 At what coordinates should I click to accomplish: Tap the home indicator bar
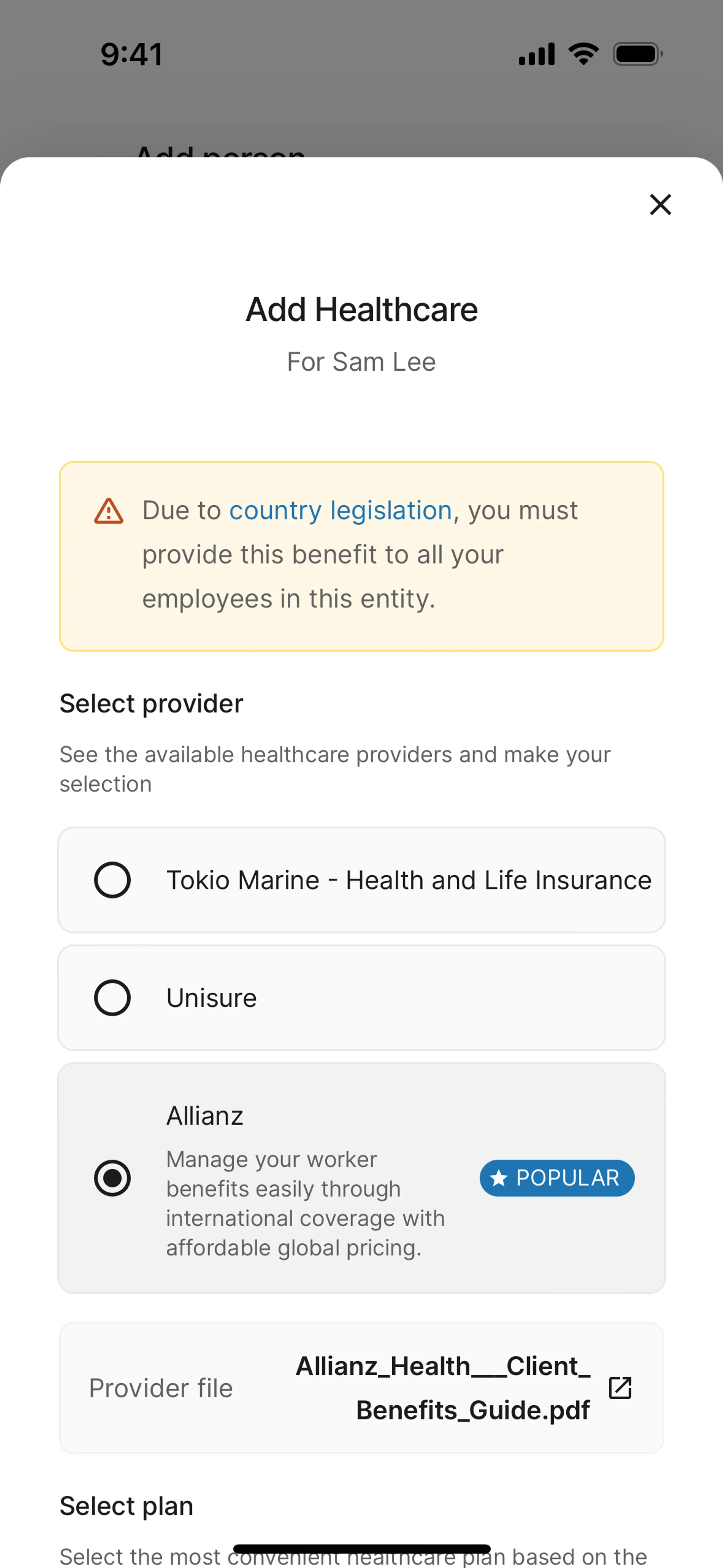click(361, 1548)
